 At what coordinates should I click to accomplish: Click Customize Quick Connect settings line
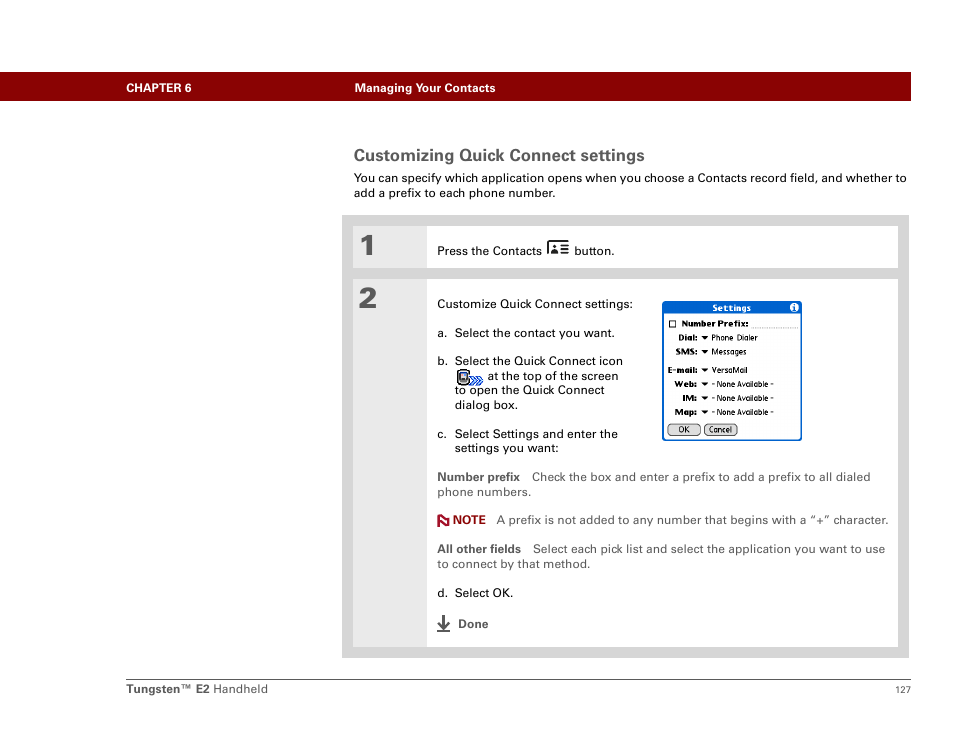point(535,304)
